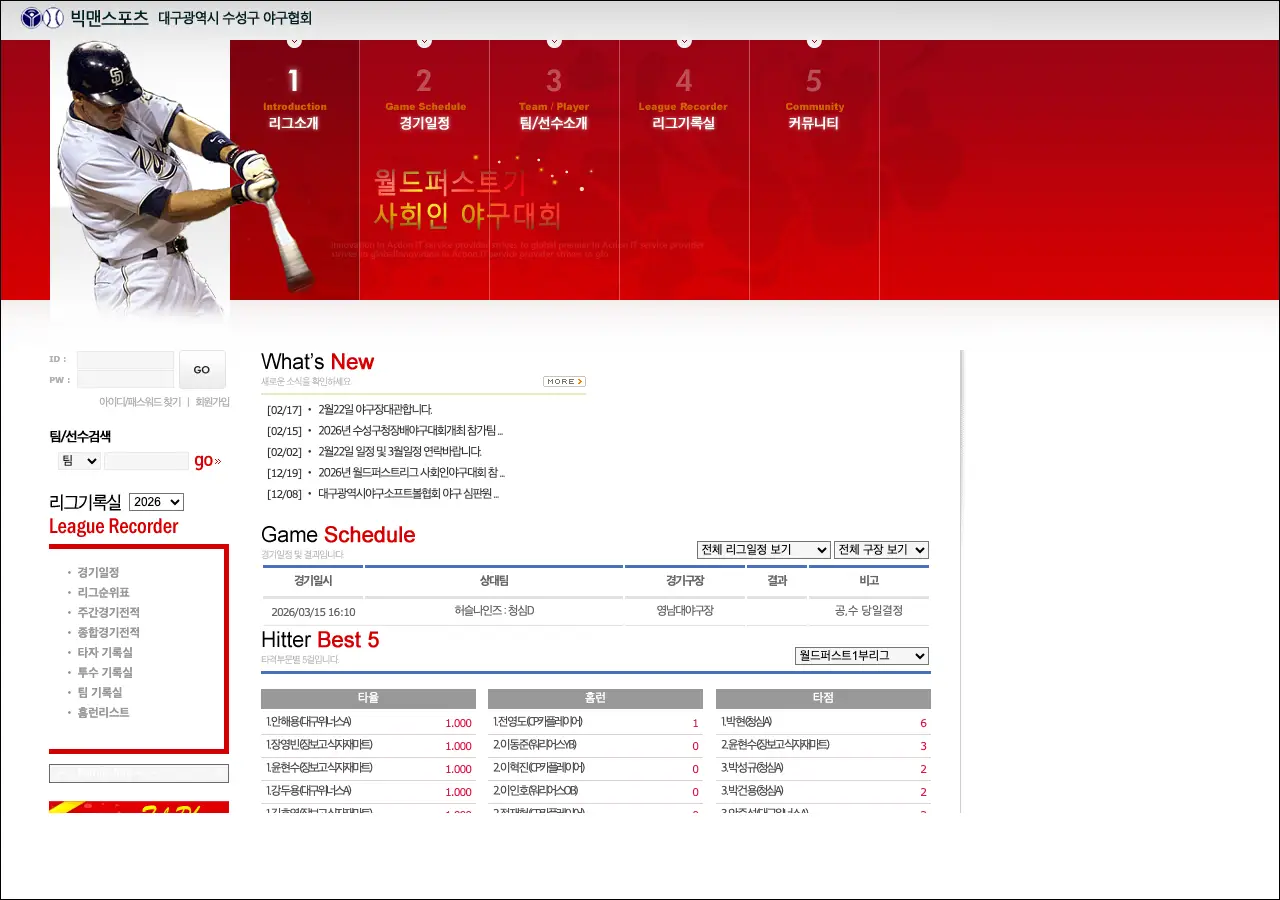Open the 홈런리스트 sidebar link
The width and height of the screenshot is (1280, 900).
(x=103, y=712)
